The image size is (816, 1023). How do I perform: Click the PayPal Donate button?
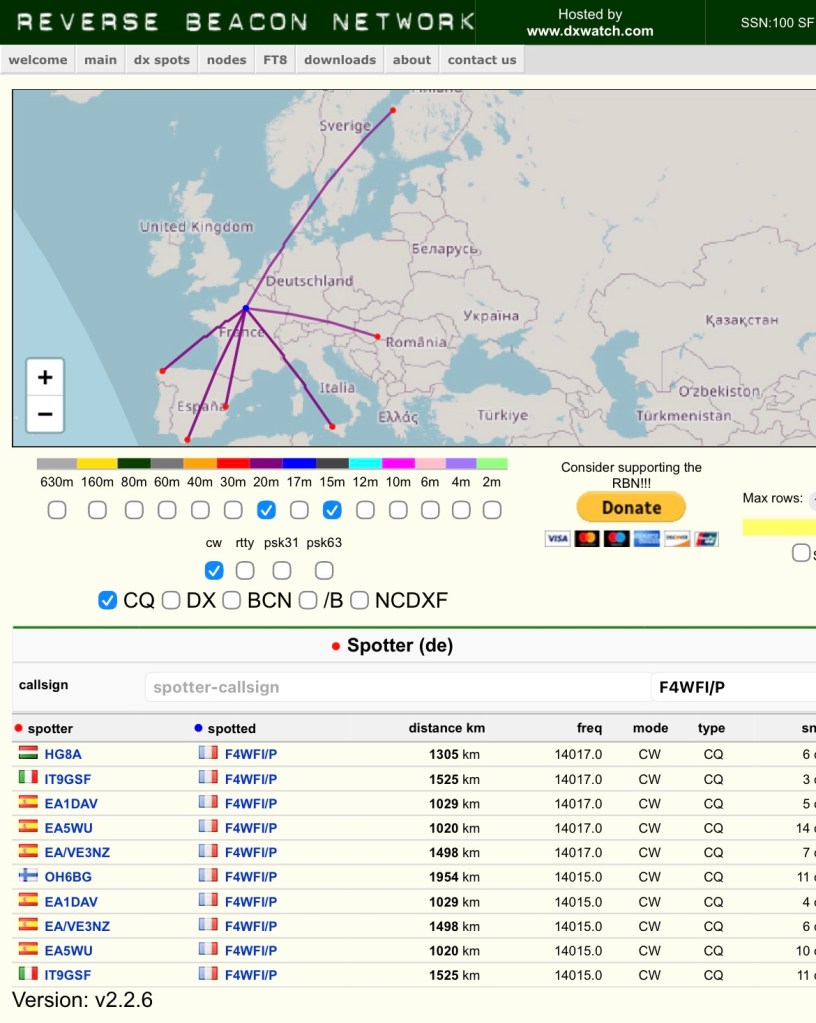(x=631, y=507)
